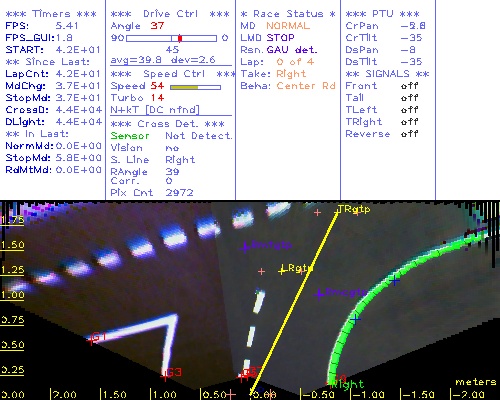
Task: Toggle the Tail signal off value
Action: 409,98
